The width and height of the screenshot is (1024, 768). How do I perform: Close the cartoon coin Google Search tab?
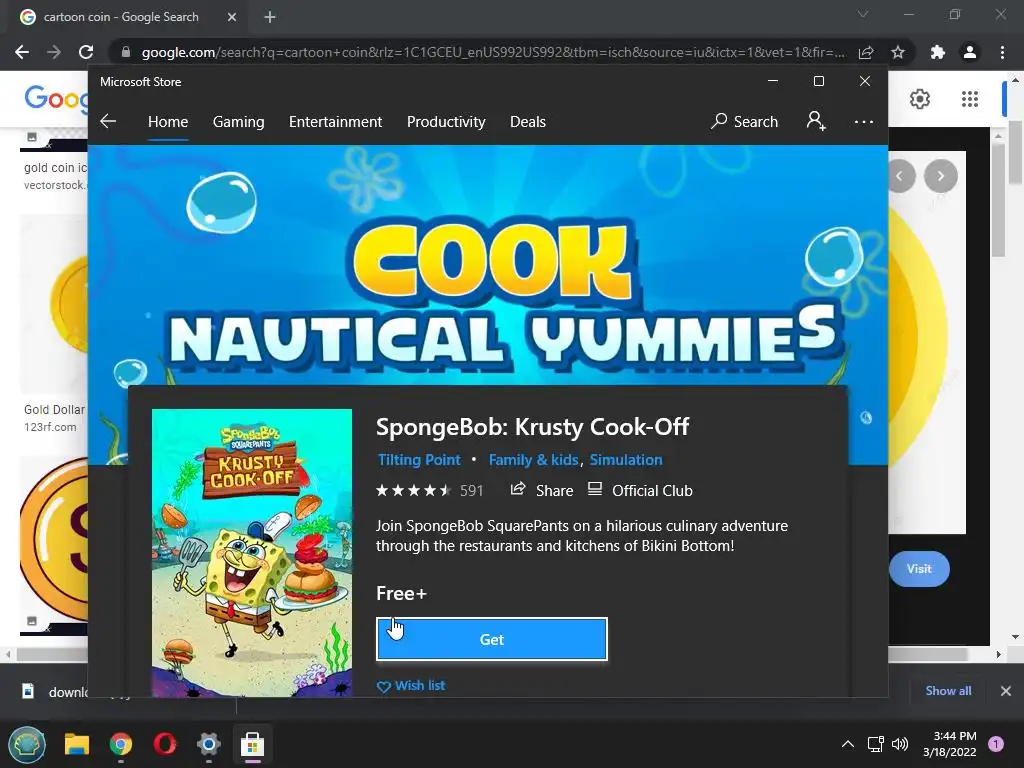(x=232, y=17)
